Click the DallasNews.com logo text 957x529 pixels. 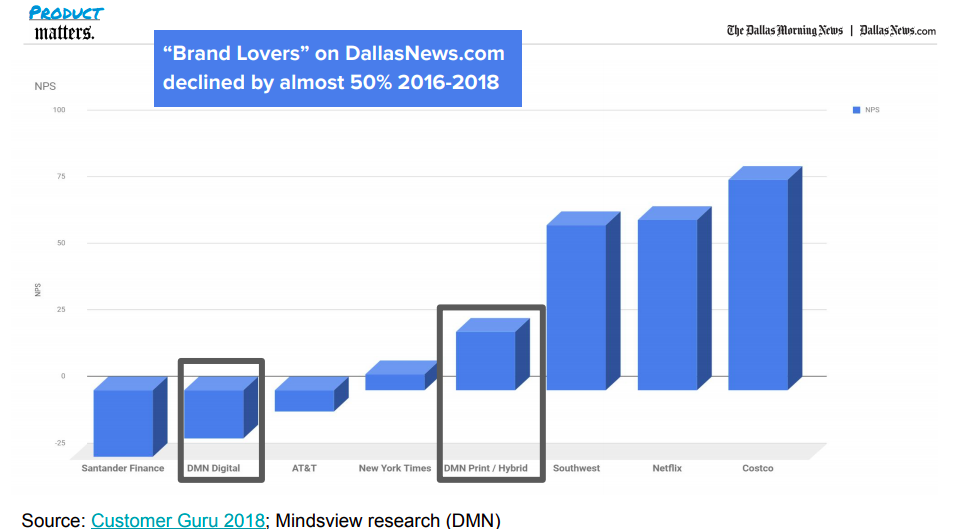click(897, 31)
